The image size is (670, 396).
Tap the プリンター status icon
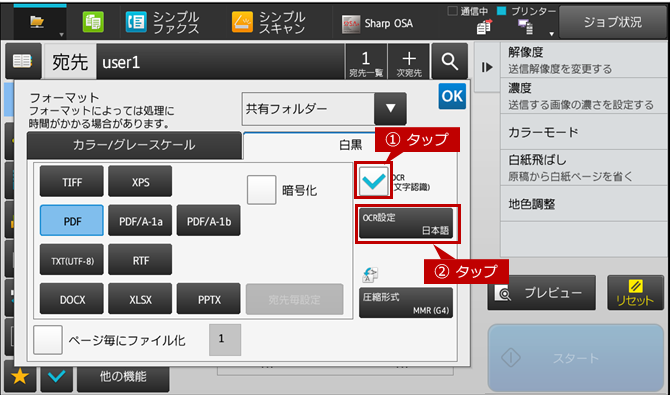525,27
